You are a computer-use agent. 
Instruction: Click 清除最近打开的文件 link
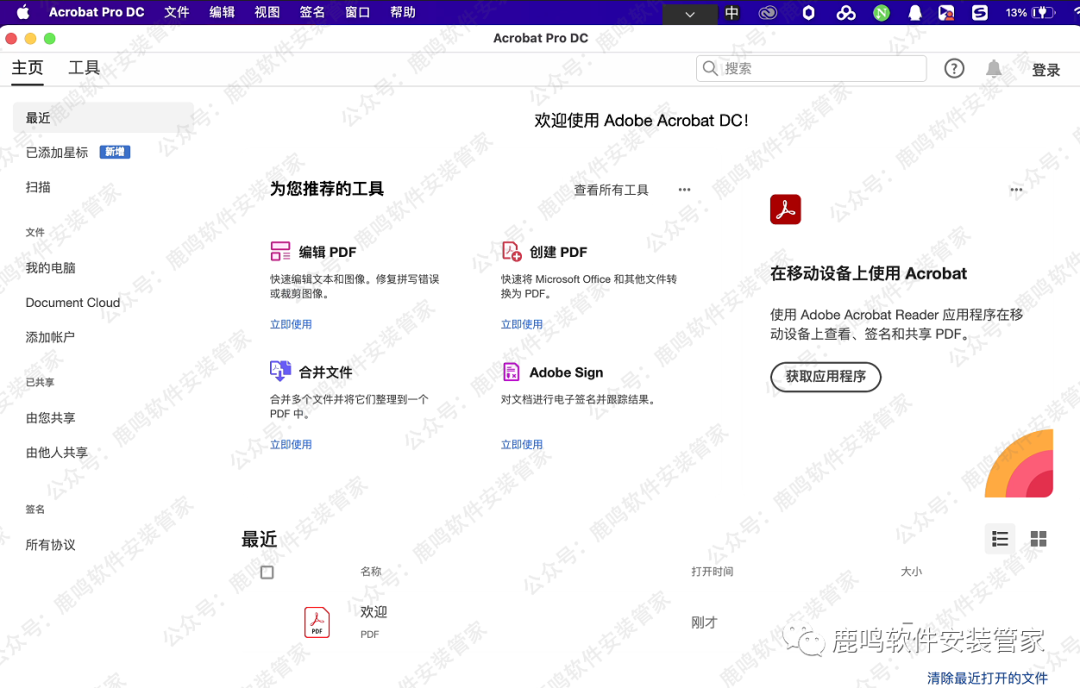pos(986,678)
